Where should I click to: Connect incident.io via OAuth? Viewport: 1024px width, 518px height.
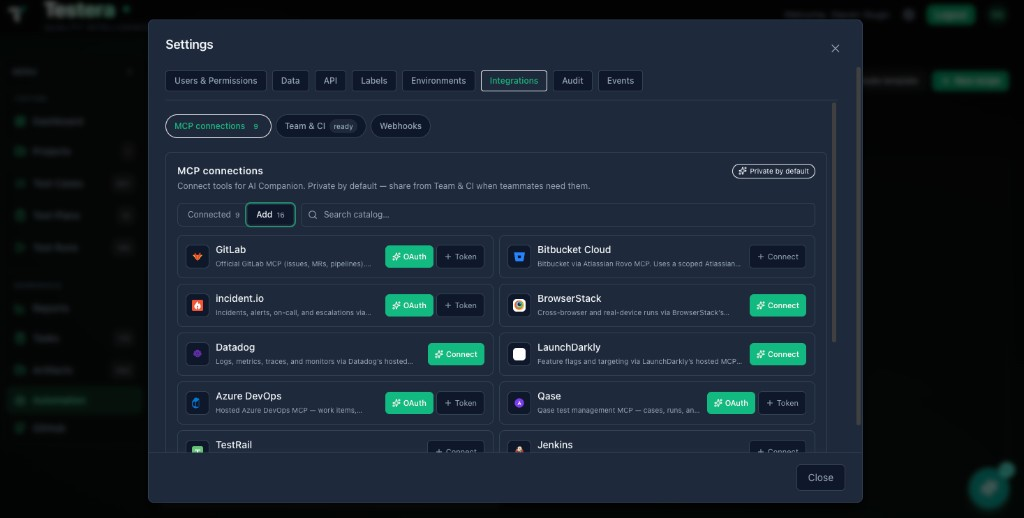click(x=409, y=306)
